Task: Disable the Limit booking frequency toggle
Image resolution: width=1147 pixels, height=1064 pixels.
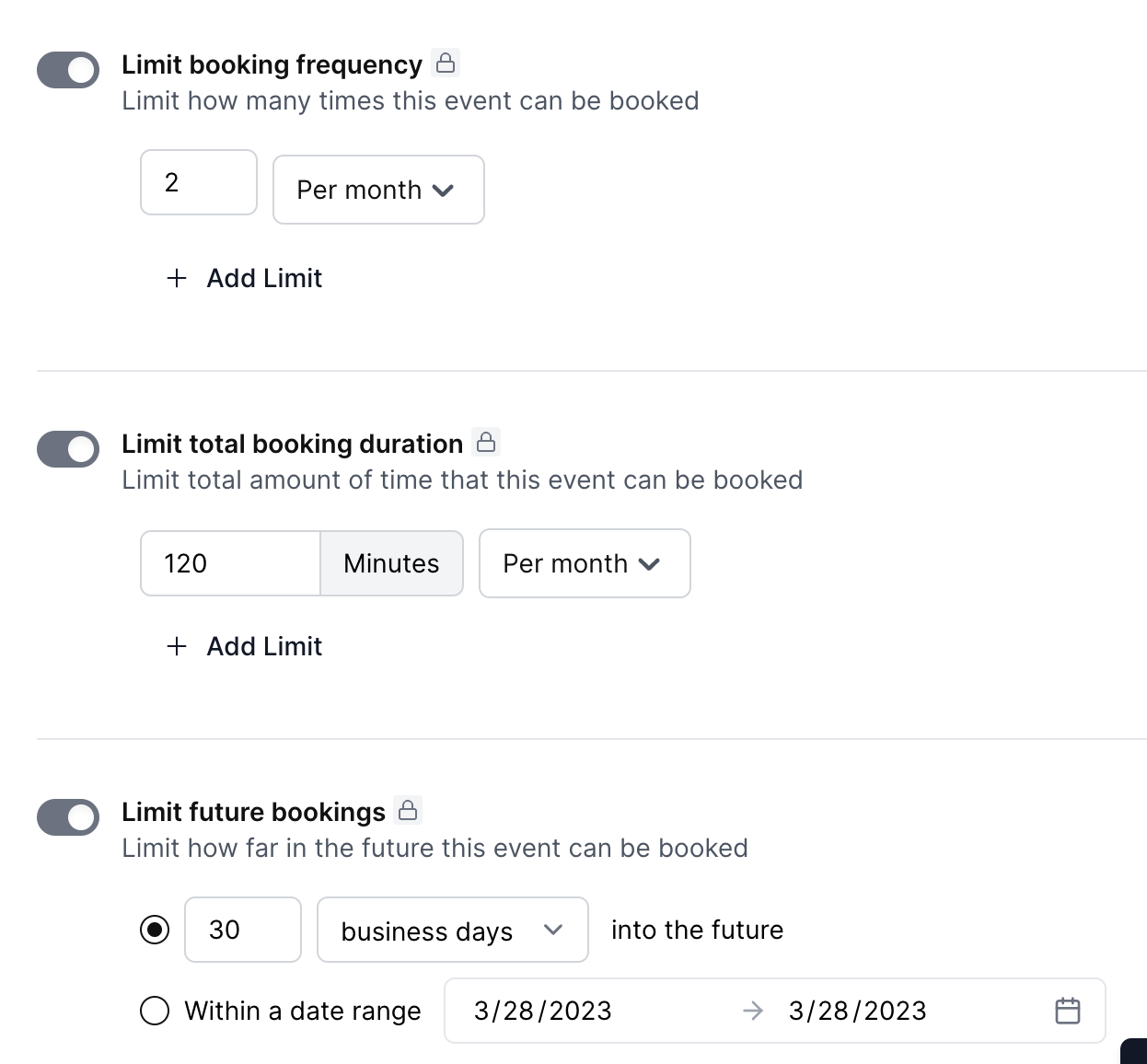Action: click(x=68, y=70)
